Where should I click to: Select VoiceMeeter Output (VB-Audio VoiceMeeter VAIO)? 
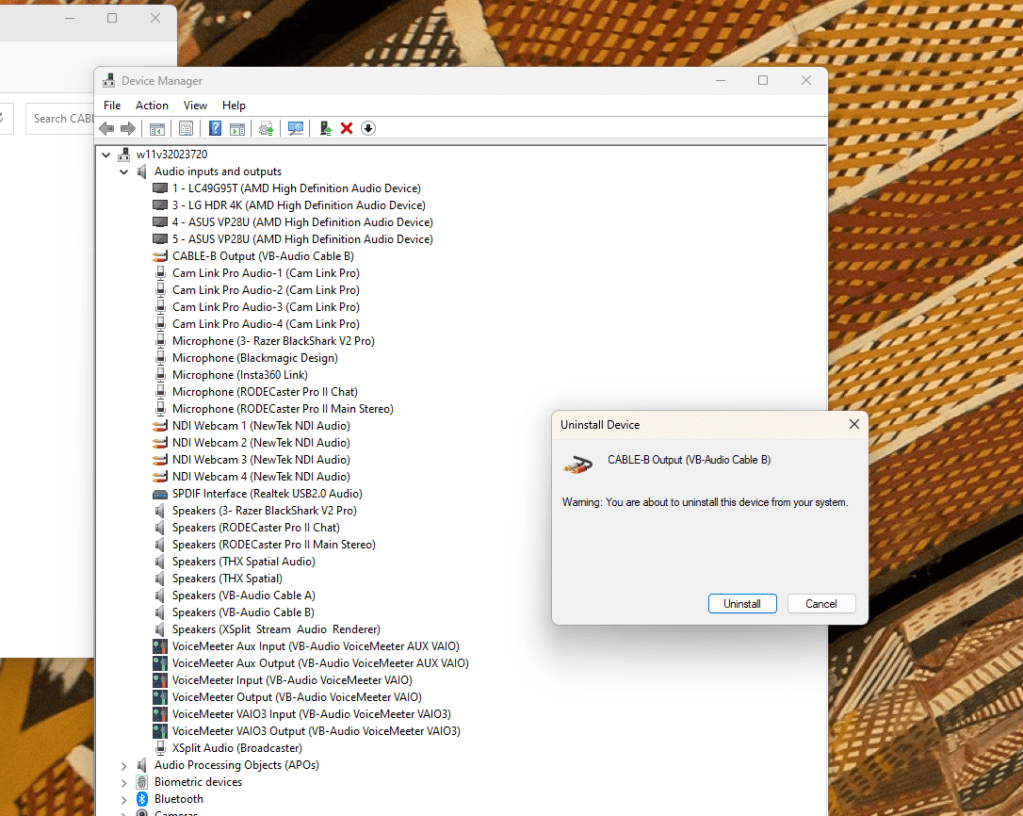coord(297,697)
